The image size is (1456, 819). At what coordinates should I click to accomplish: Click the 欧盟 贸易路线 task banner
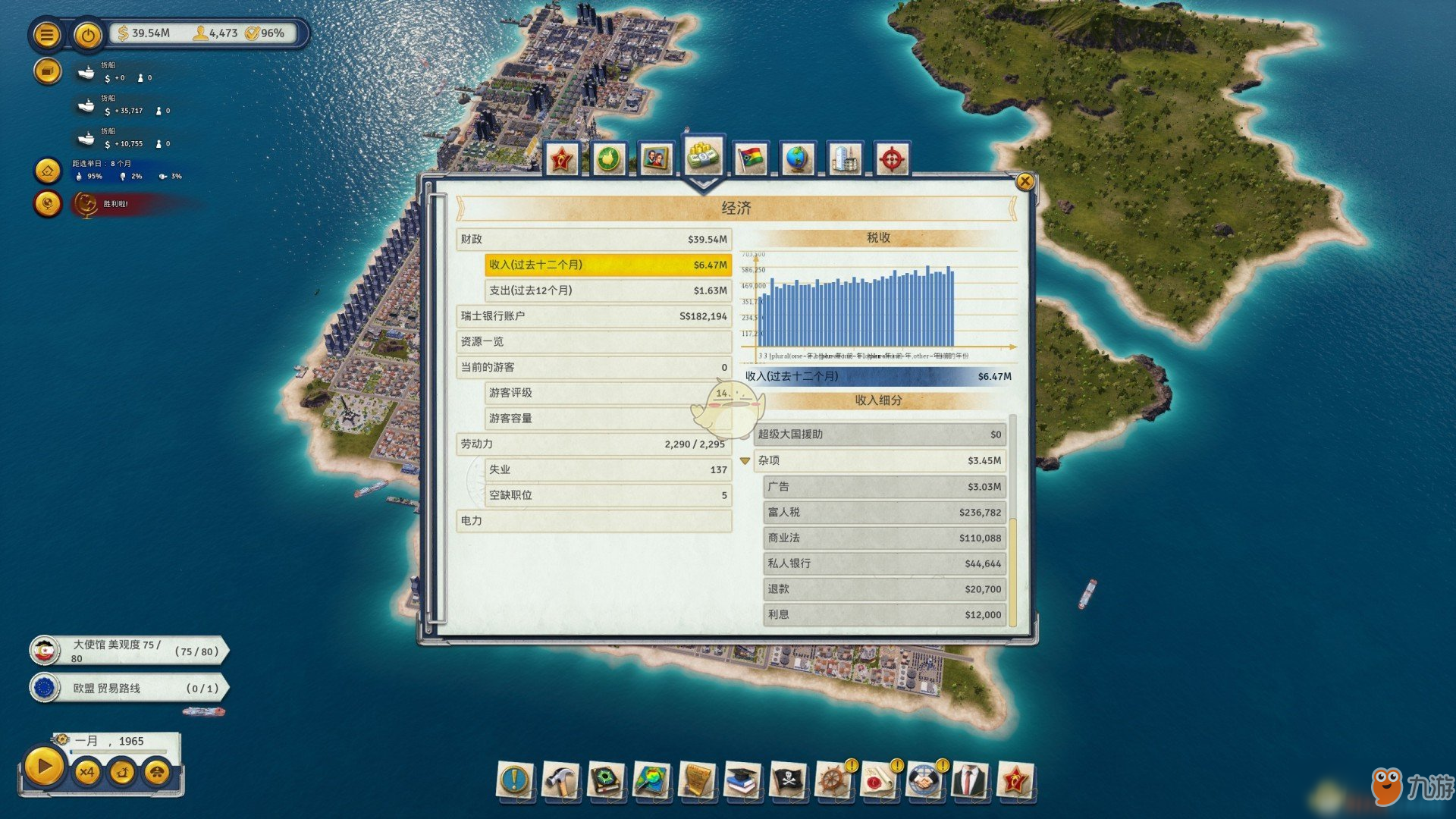pos(129,688)
